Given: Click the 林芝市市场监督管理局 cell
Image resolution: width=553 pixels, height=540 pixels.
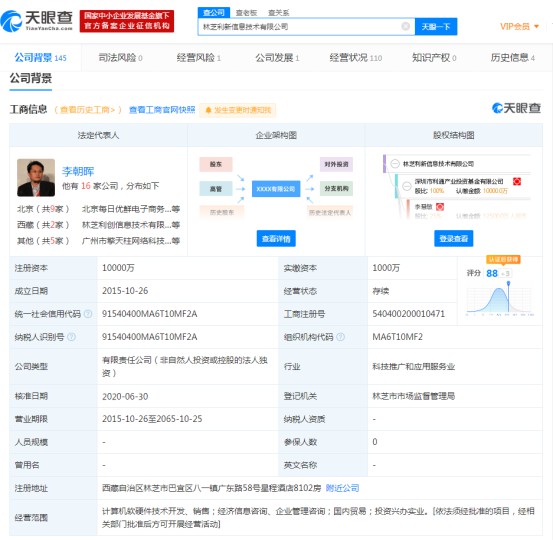Looking at the screenshot, I should (x=414, y=396).
